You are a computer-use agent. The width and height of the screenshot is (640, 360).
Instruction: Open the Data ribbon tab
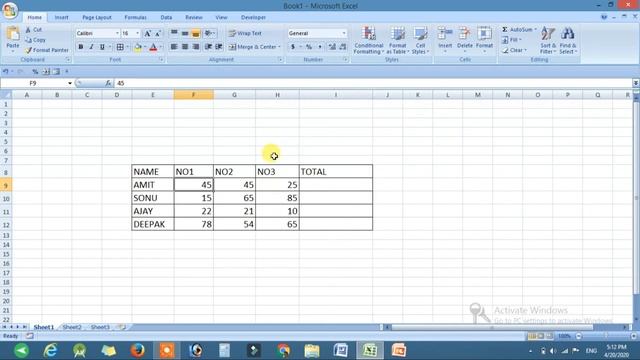[x=166, y=18]
